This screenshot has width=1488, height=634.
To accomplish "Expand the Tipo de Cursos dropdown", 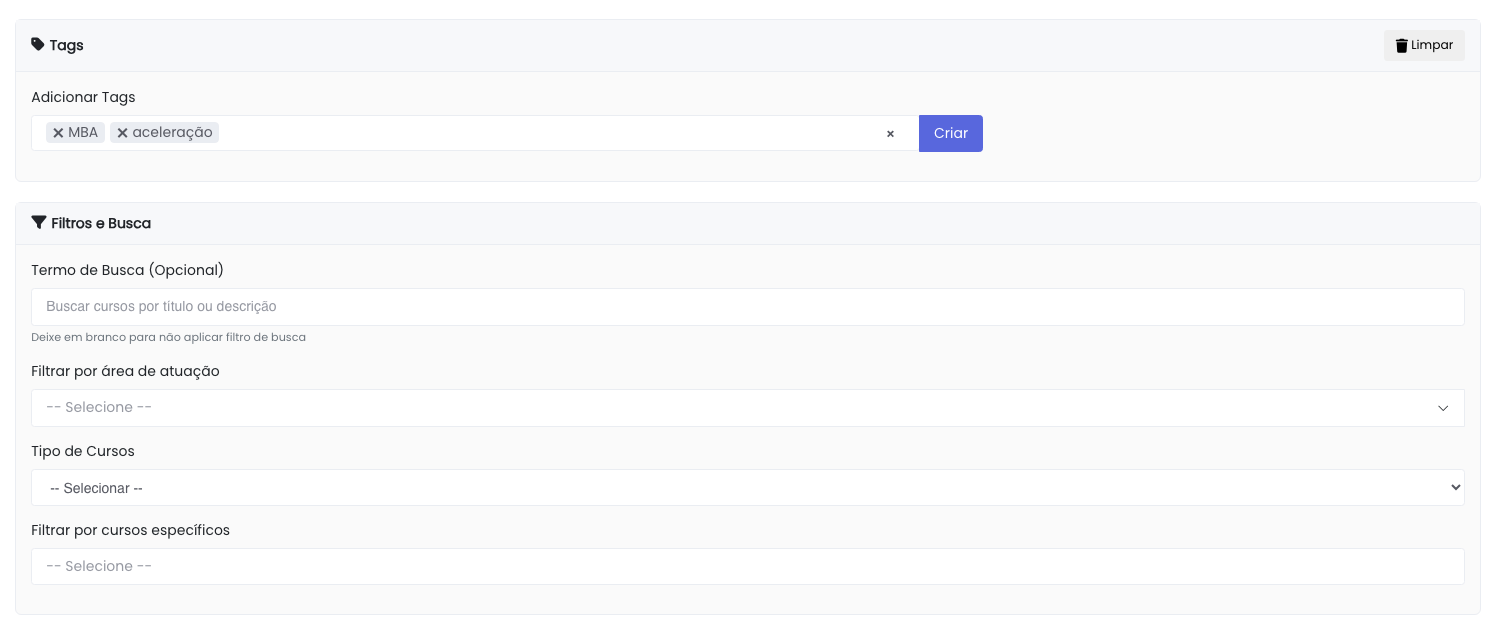I will click(747, 488).
